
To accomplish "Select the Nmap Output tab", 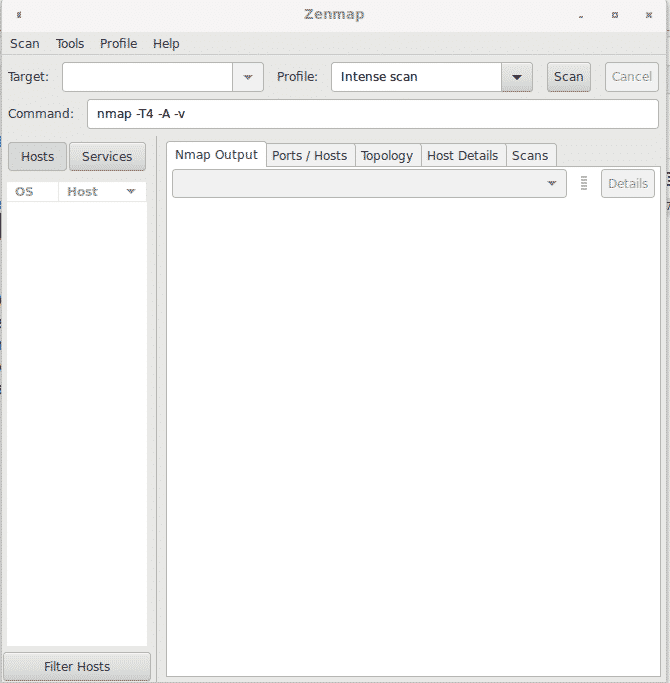I will pos(216,155).
